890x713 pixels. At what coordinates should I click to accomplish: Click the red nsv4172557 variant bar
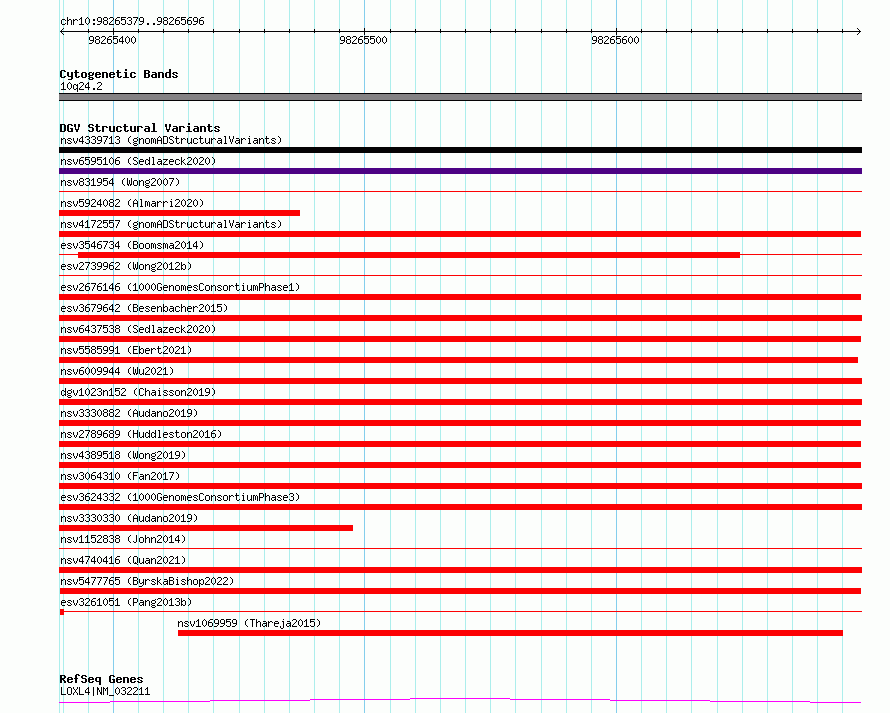(460, 234)
